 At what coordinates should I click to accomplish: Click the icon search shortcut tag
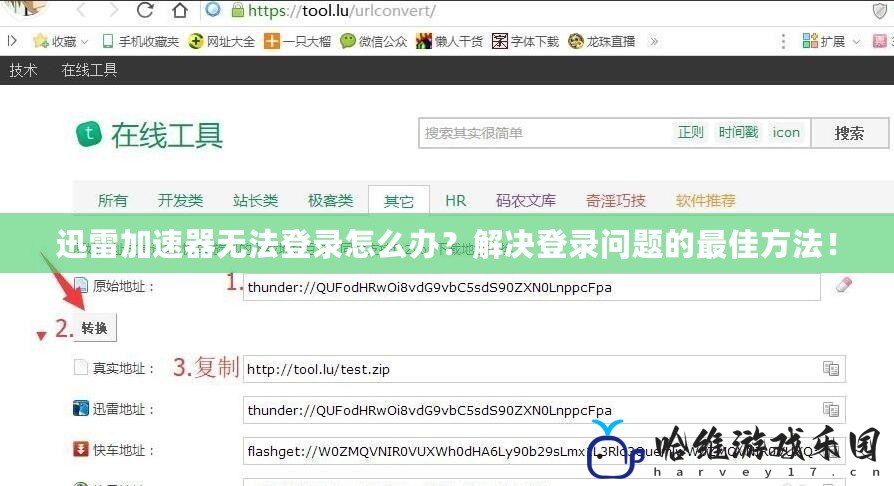tap(786, 133)
